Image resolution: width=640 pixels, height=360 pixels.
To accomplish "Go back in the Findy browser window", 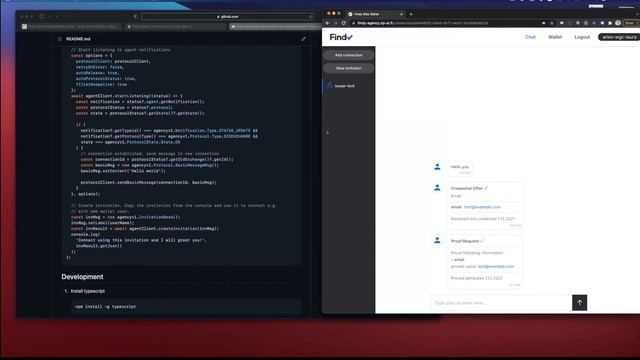I will coord(328,23).
